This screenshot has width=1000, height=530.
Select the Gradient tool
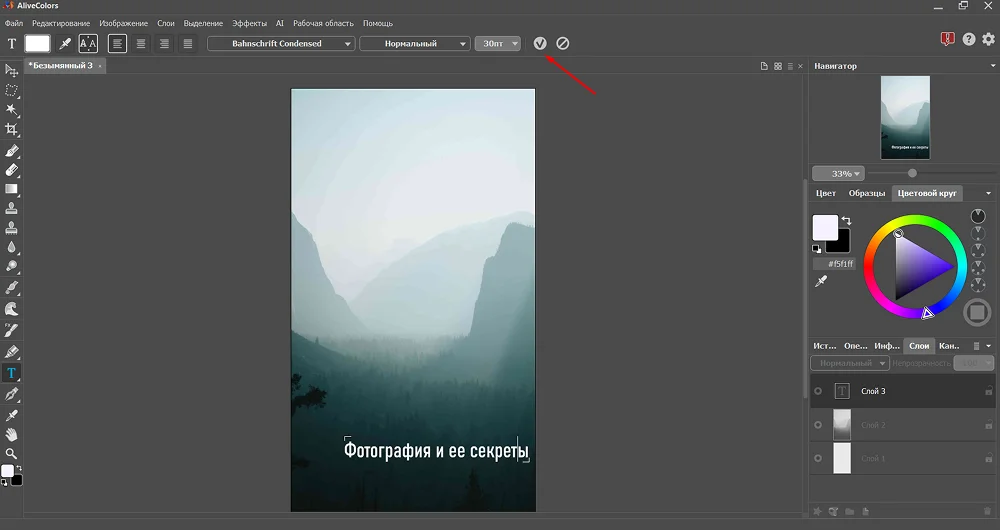tap(11, 189)
